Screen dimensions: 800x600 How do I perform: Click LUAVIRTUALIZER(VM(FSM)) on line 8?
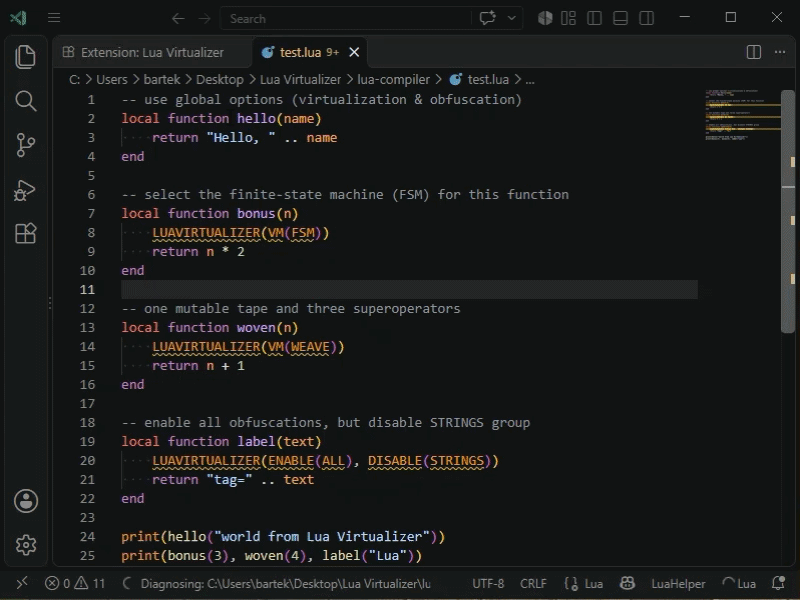click(x=240, y=233)
